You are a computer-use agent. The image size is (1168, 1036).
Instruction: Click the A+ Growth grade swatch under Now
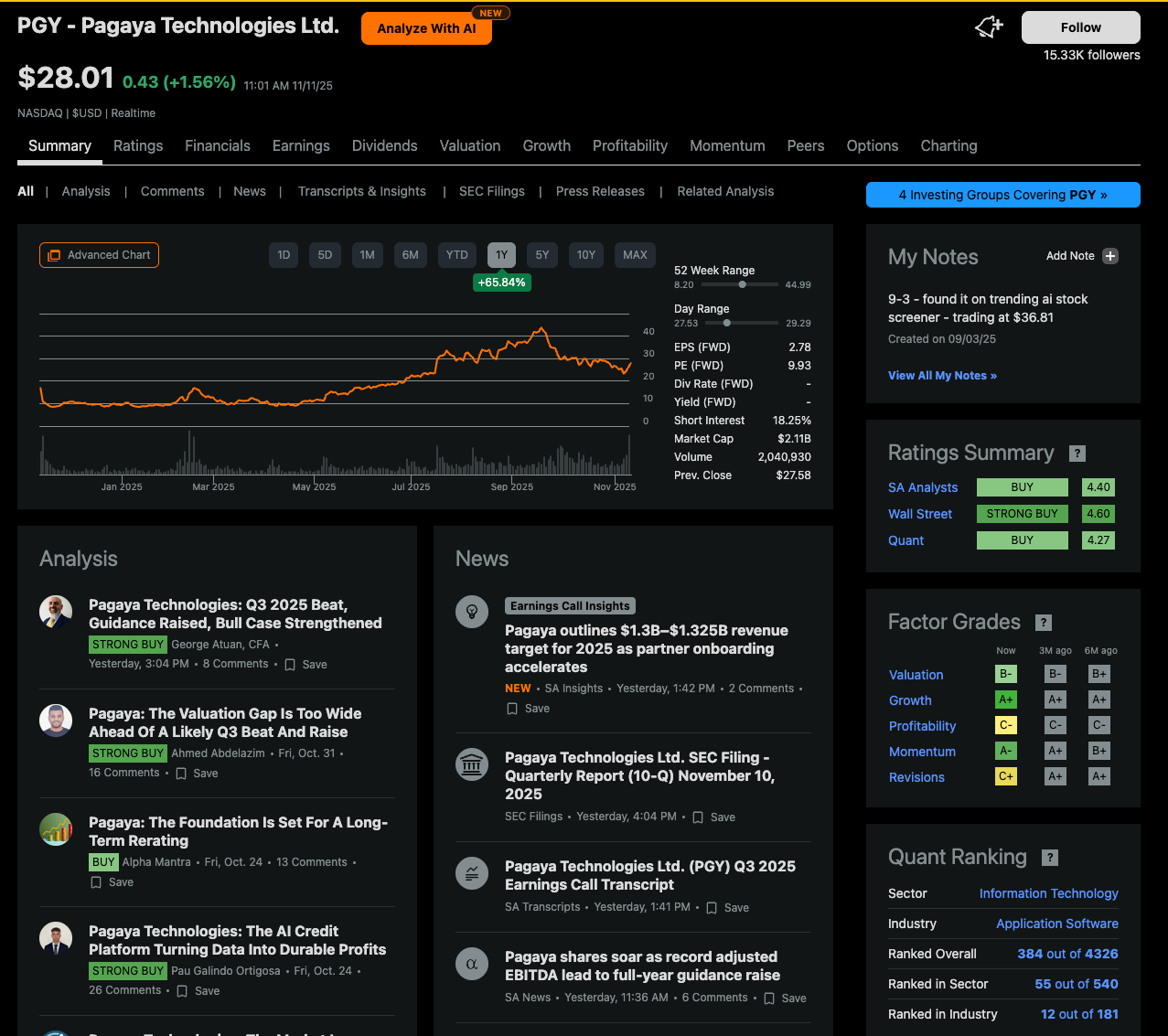(1006, 700)
